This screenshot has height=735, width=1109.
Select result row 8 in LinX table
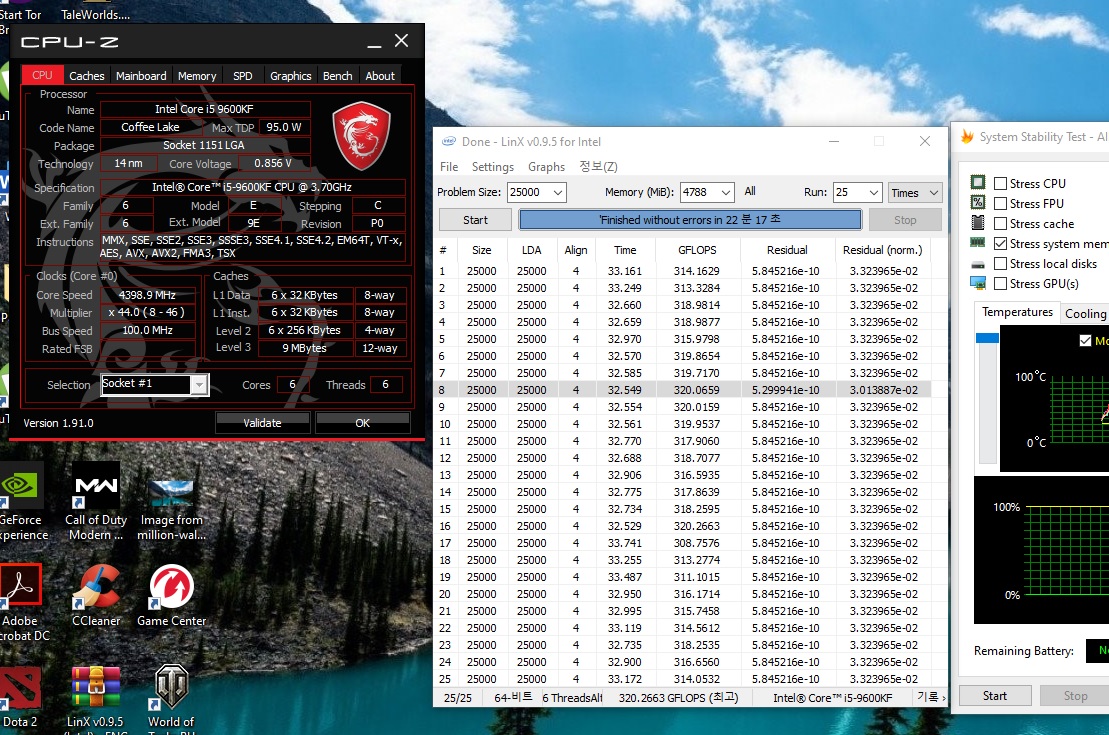coord(683,390)
